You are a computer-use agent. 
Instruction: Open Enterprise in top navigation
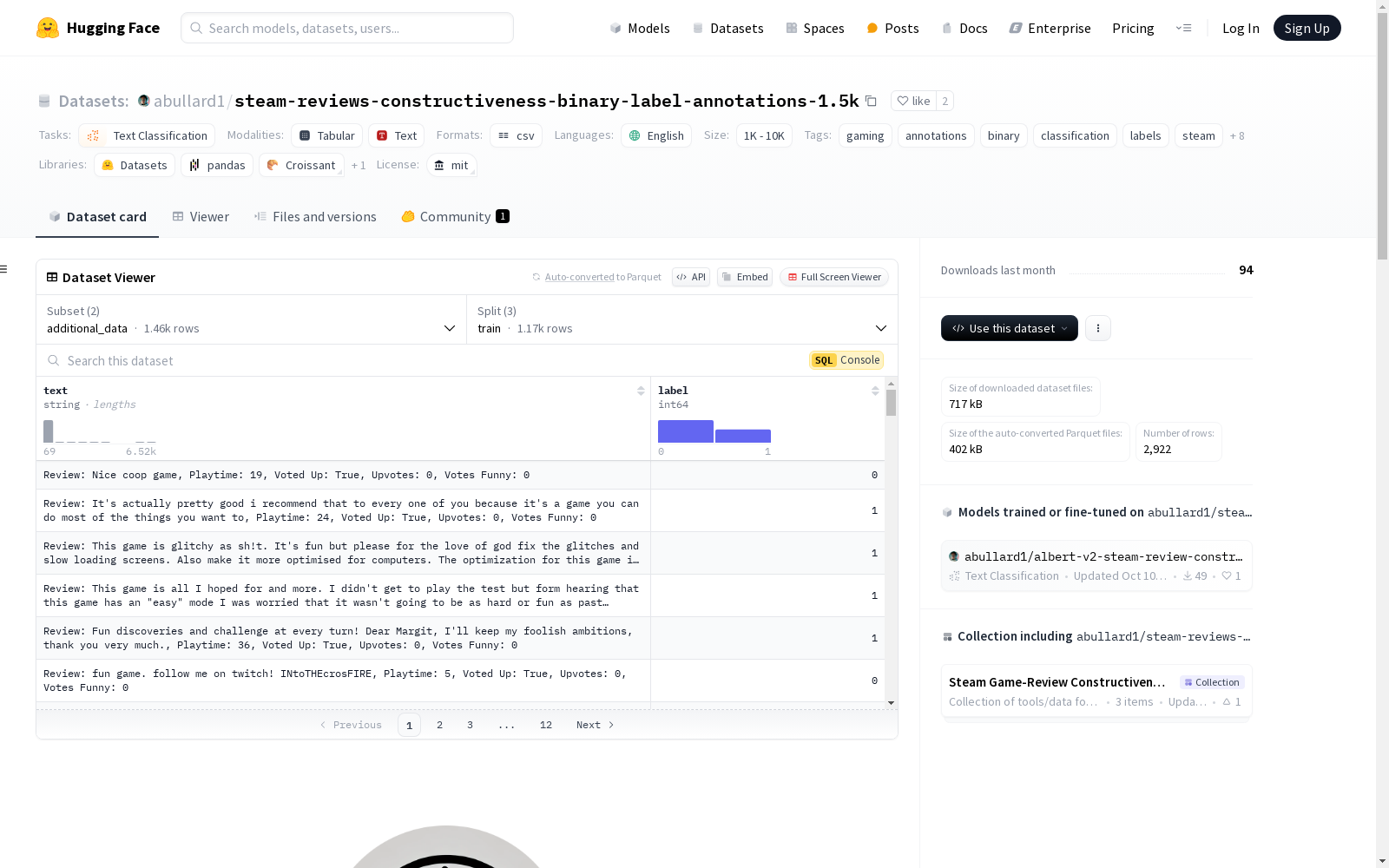(1050, 28)
